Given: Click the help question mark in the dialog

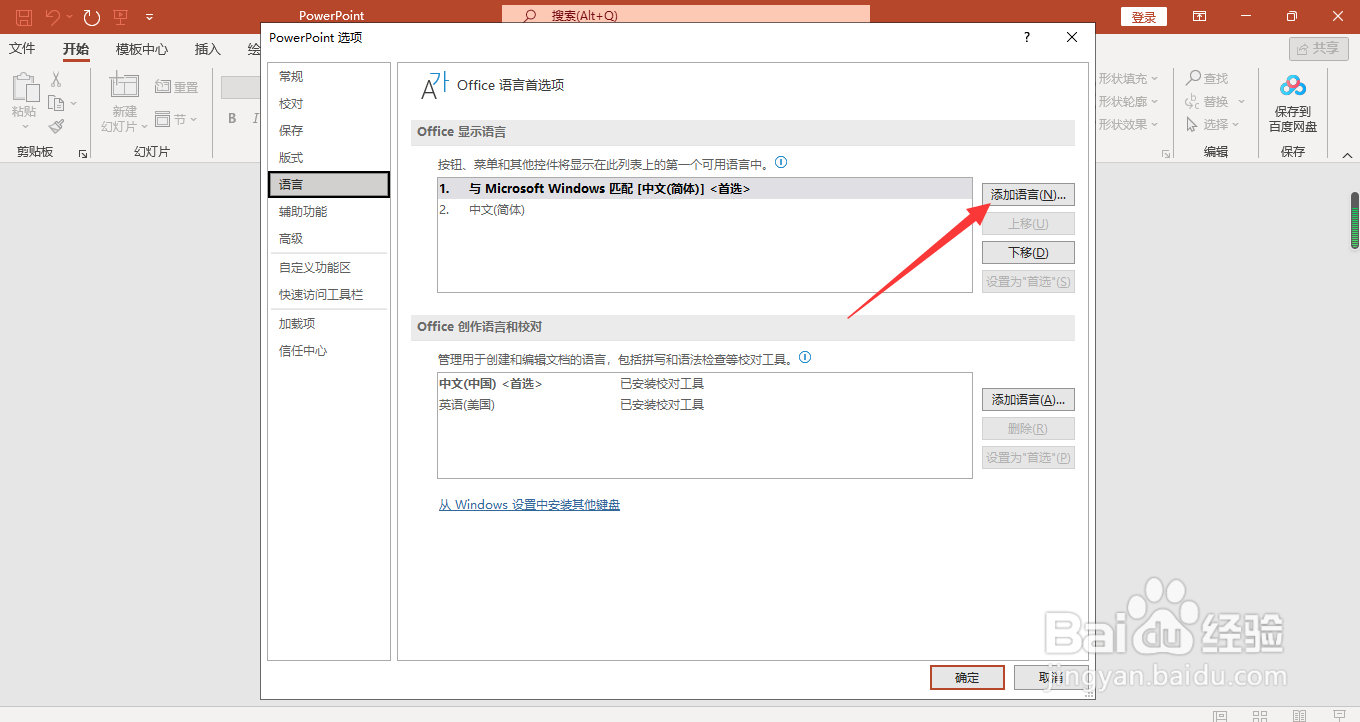Looking at the screenshot, I should [1026, 37].
